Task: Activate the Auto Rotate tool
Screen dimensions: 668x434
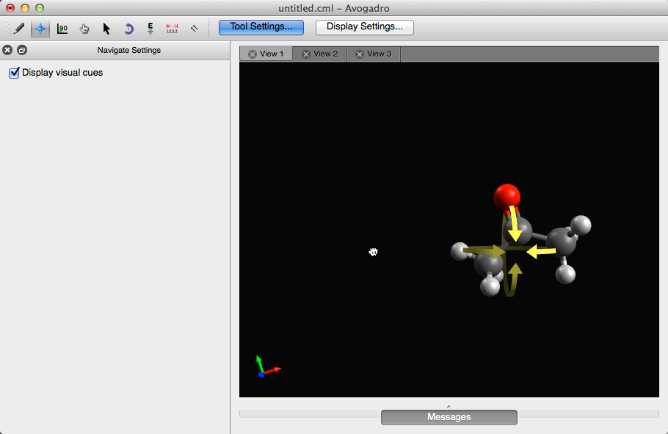Action: click(128, 28)
